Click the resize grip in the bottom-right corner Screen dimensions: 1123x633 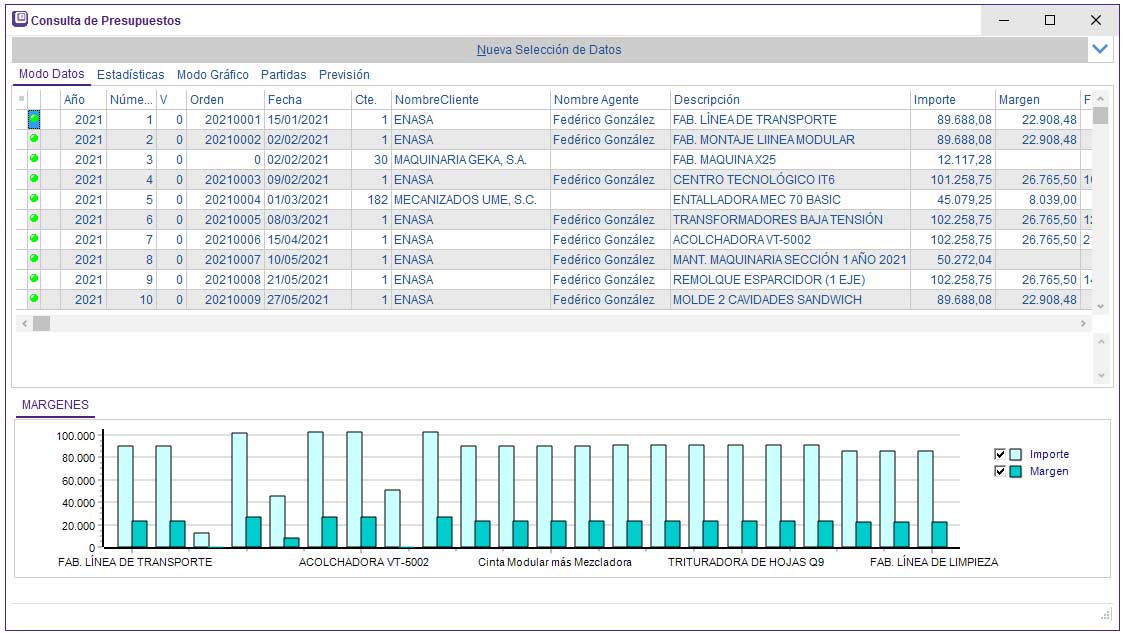click(x=1105, y=614)
